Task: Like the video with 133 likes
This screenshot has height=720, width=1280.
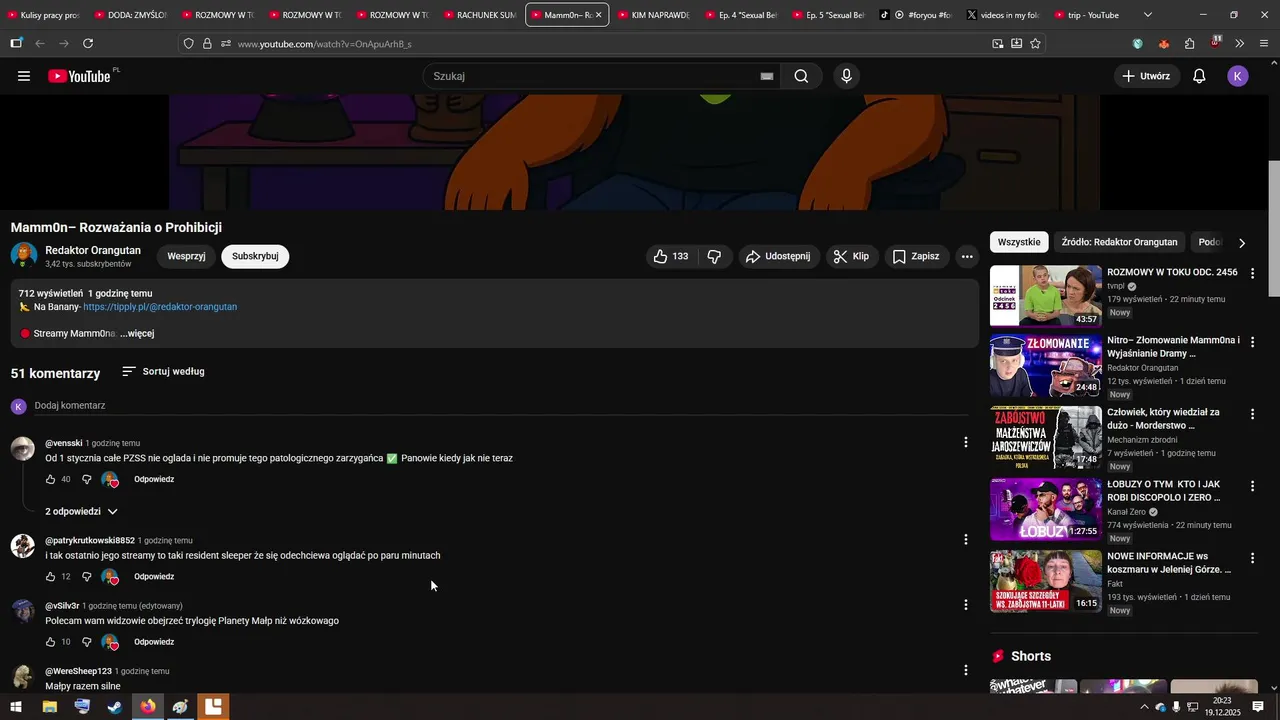Action: (670, 256)
